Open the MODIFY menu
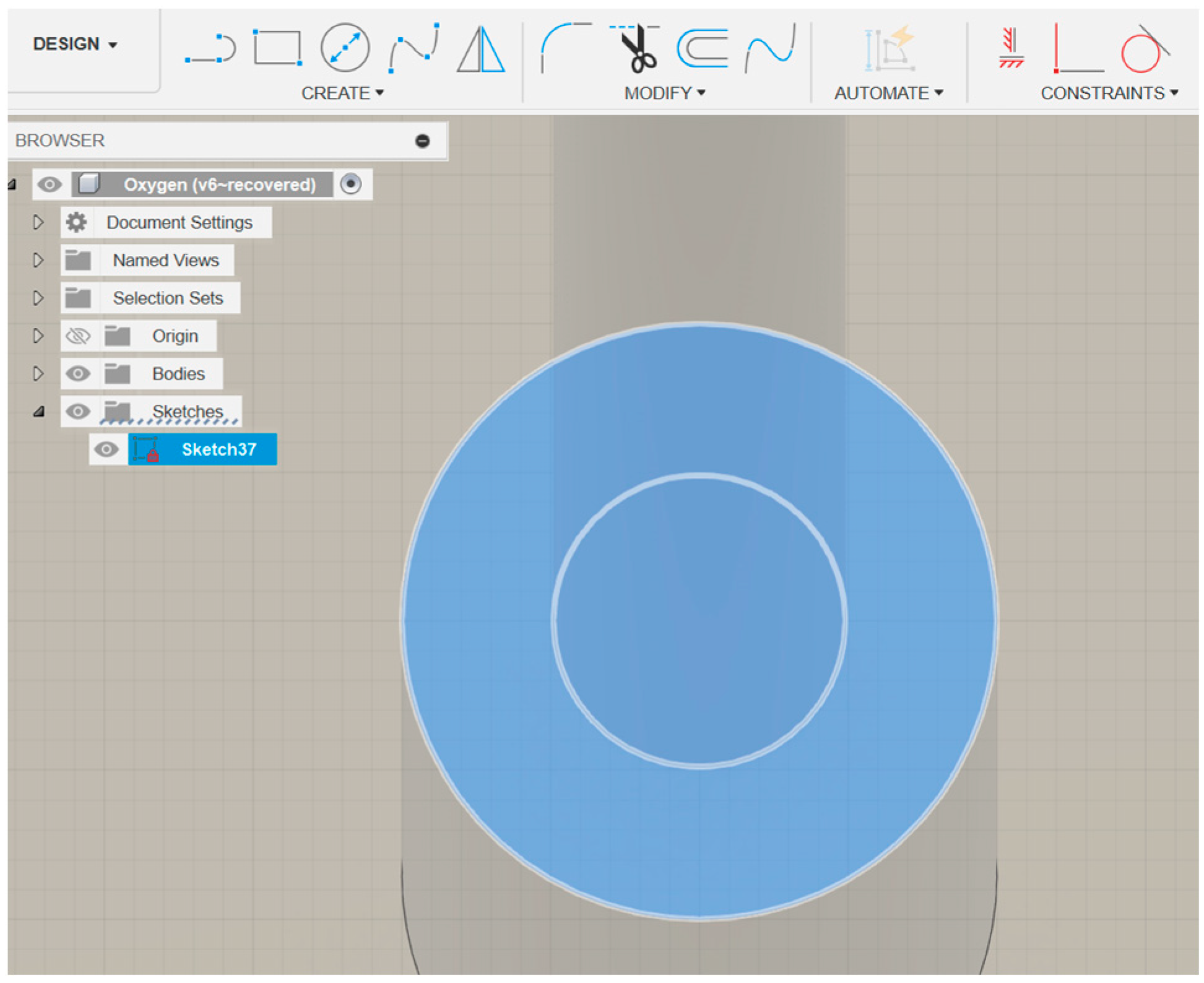This screenshot has height=983, width=1204. click(664, 93)
